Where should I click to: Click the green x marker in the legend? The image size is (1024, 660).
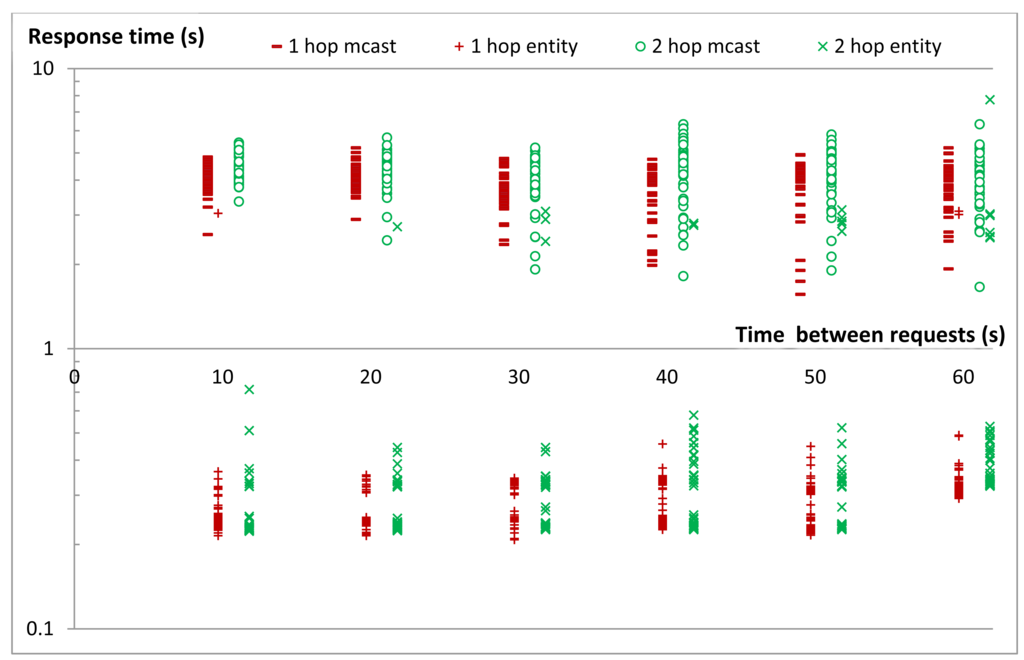pyautogui.click(x=822, y=46)
